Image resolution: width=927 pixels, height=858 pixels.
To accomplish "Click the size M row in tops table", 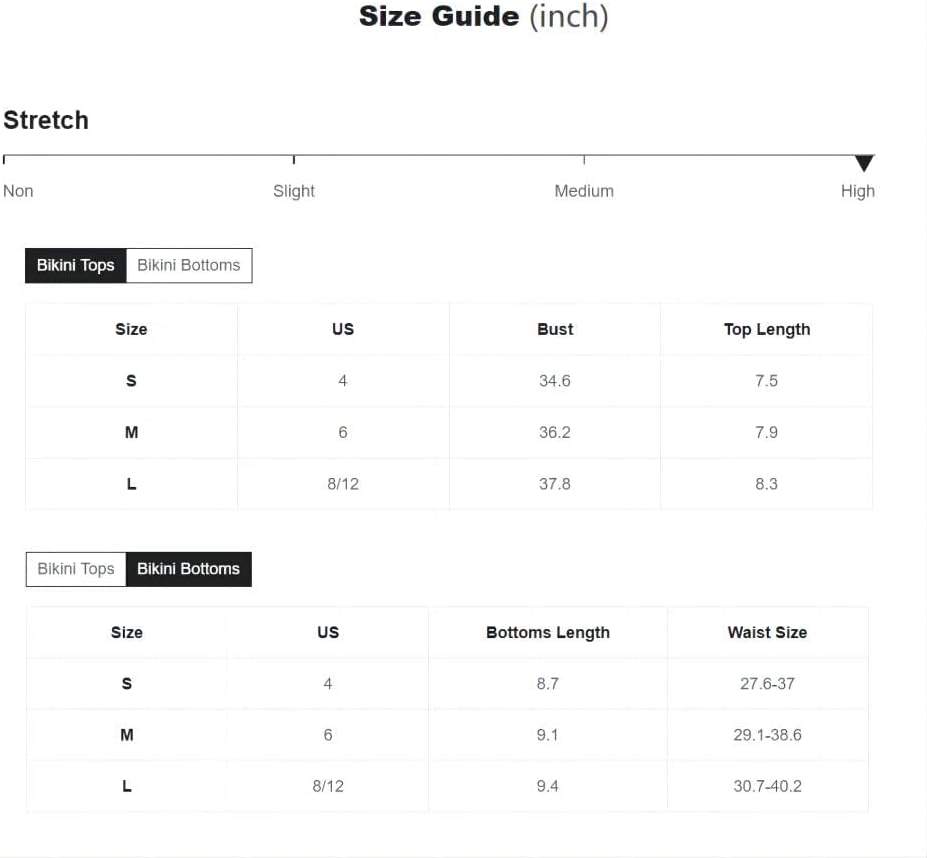I will 449,433.
